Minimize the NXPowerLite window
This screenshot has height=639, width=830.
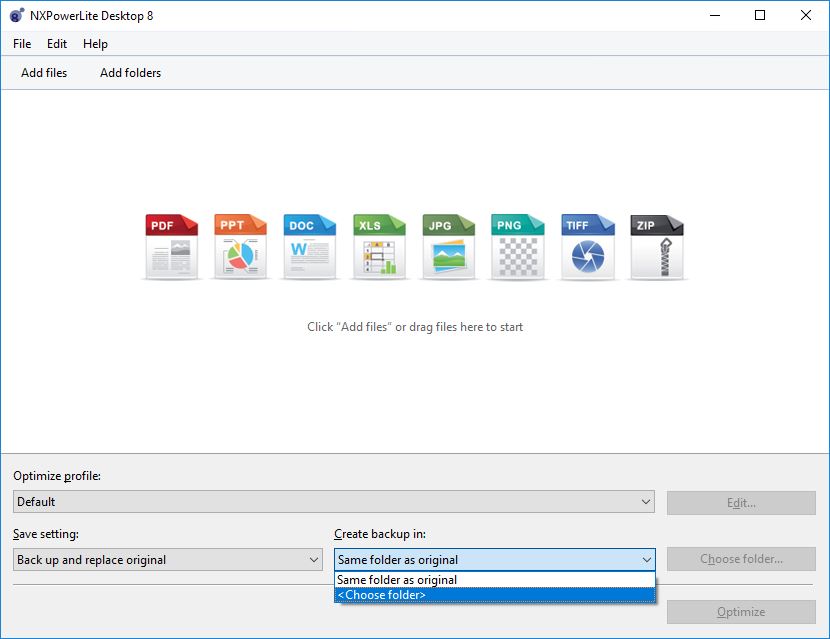tap(715, 15)
